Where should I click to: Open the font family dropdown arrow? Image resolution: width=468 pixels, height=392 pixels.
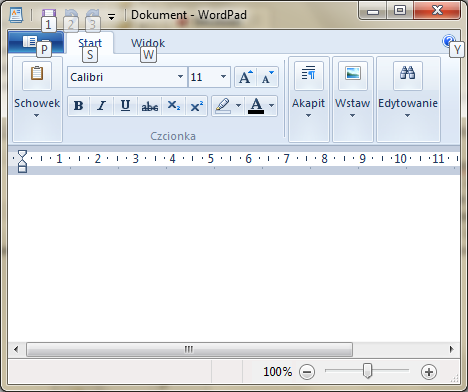tap(180, 77)
